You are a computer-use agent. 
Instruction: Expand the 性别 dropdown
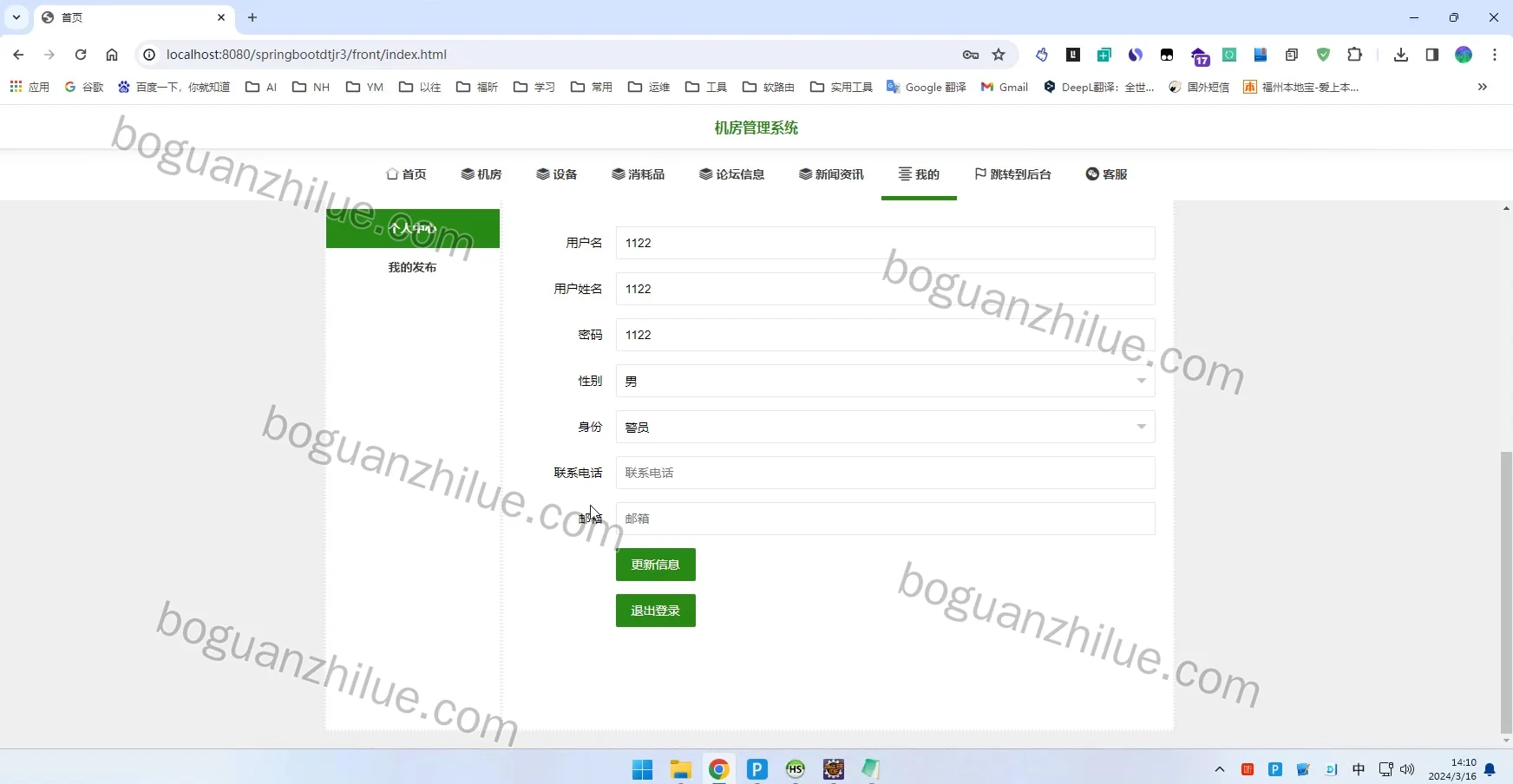pos(885,381)
